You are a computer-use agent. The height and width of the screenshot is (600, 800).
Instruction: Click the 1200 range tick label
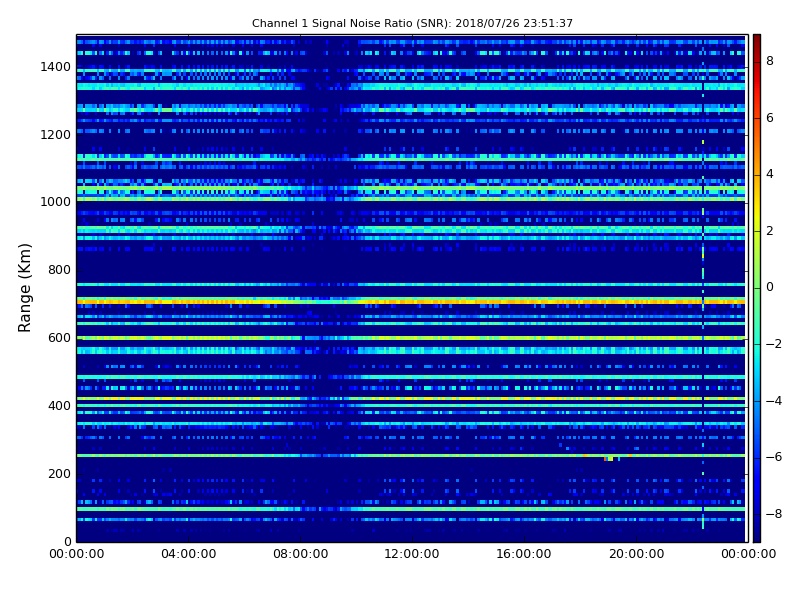pos(56,135)
